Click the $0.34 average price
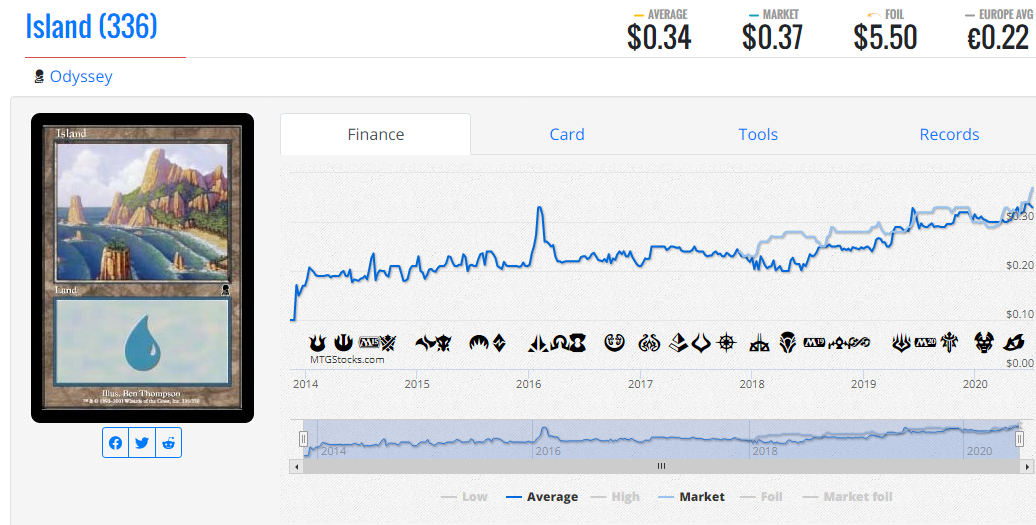The image size is (1036, 525). pos(659,38)
